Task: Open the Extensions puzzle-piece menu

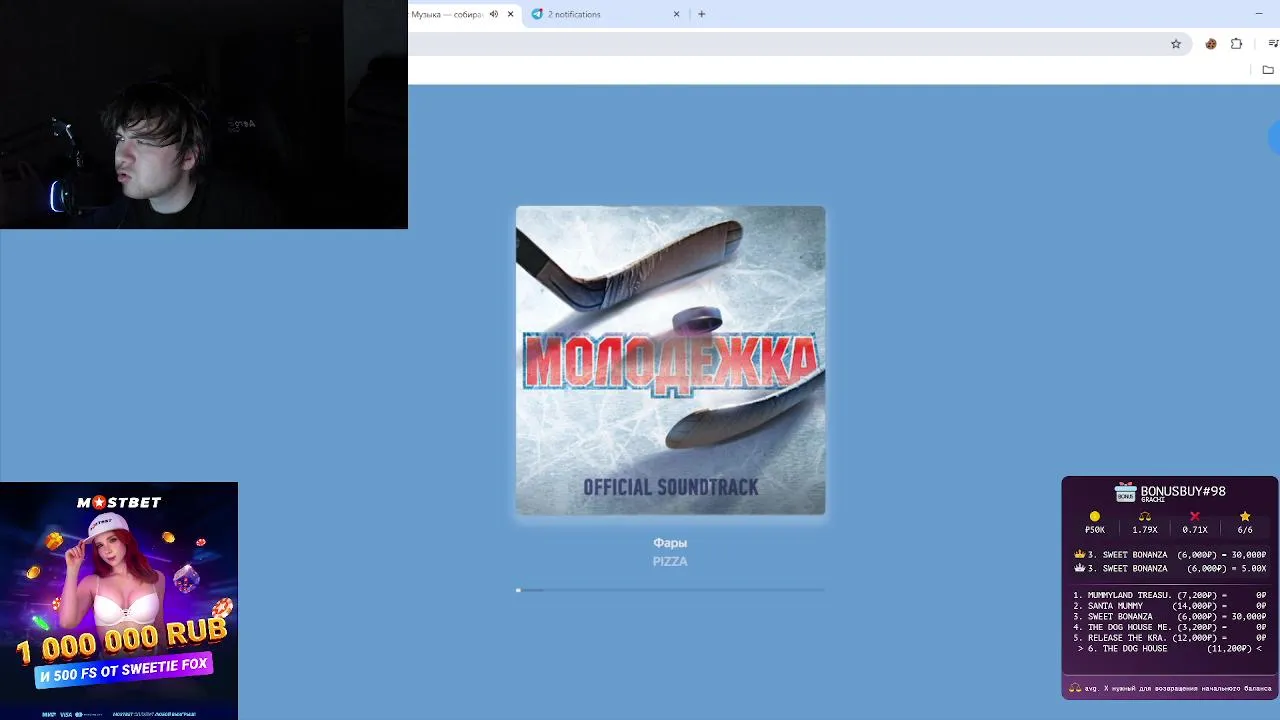Action: tap(1236, 44)
